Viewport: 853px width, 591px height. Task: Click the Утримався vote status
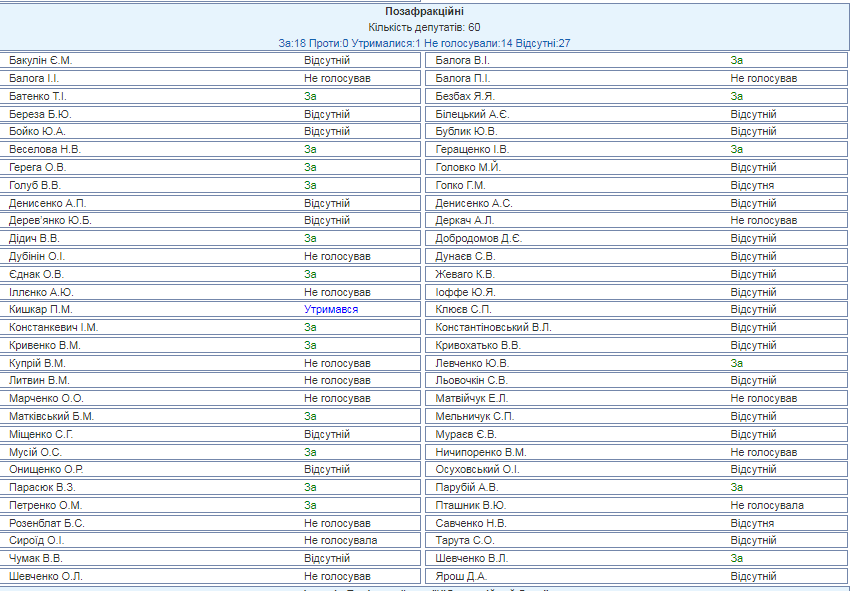tap(331, 309)
